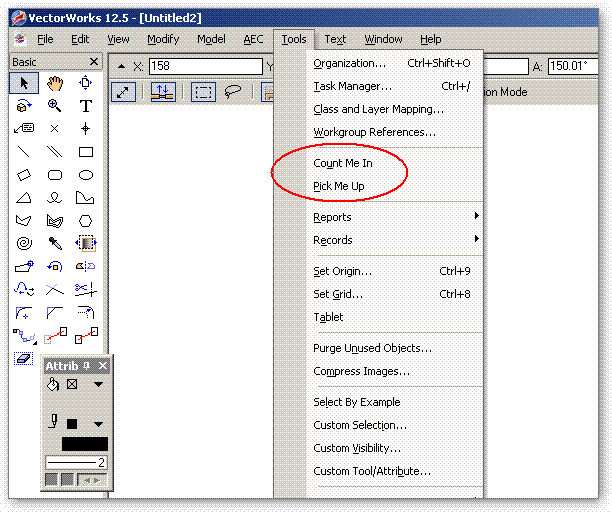
Task: Select the Line tool
Action: [x=24, y=151]
